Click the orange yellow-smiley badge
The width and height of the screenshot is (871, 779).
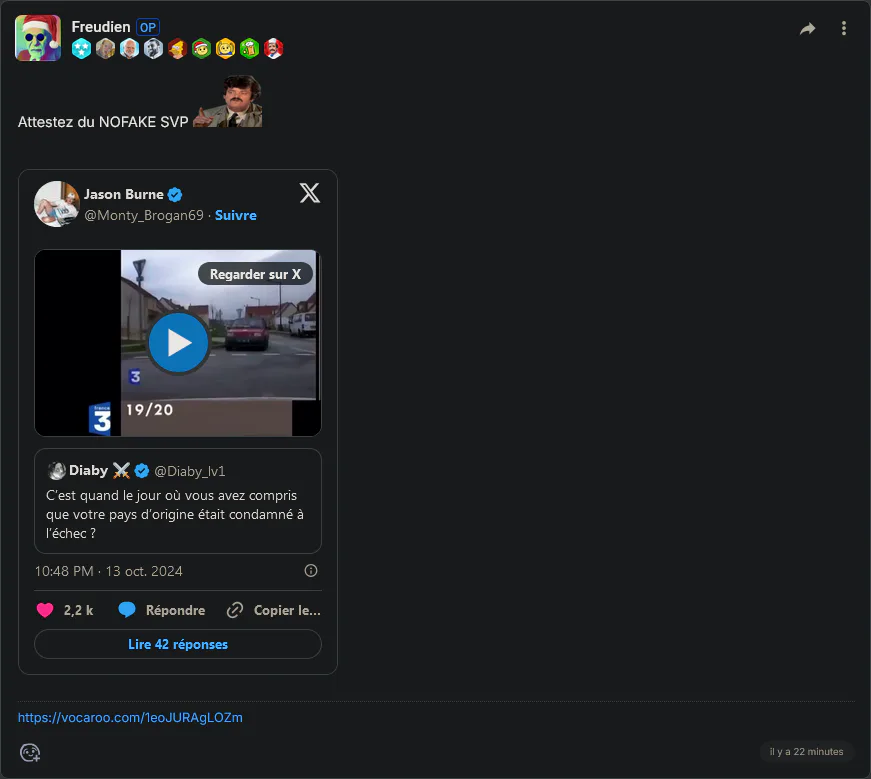(226, 49)
